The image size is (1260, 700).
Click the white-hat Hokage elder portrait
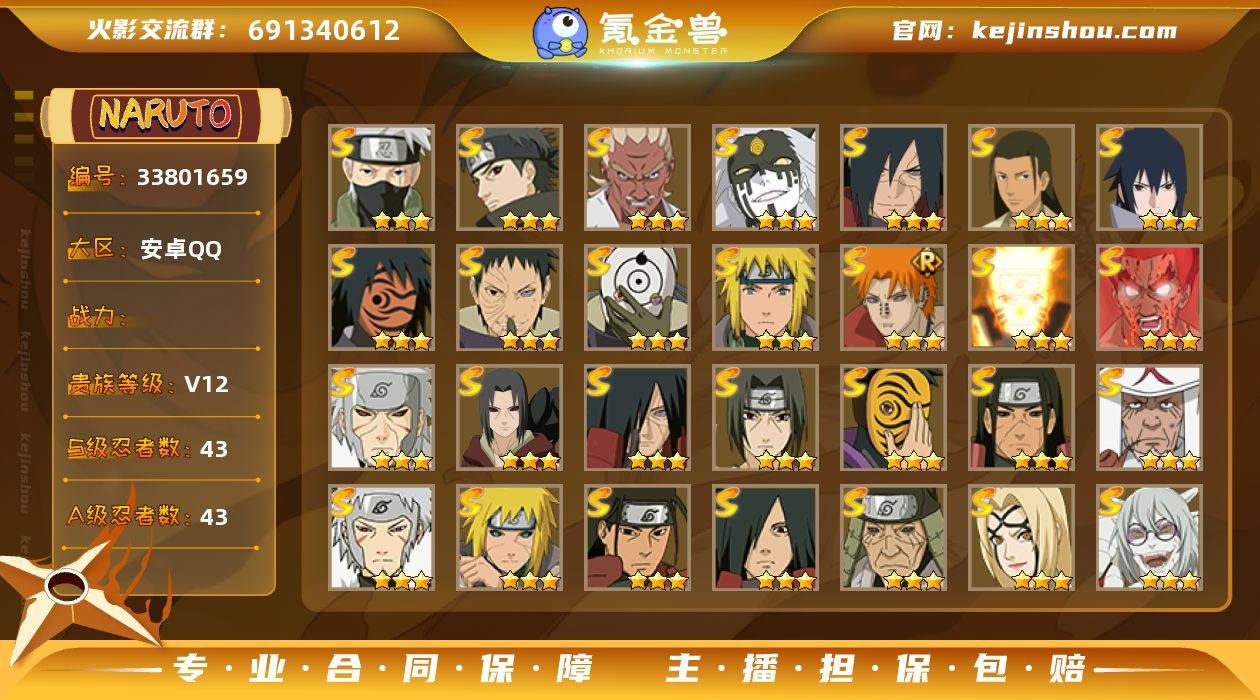[1149, 418]
